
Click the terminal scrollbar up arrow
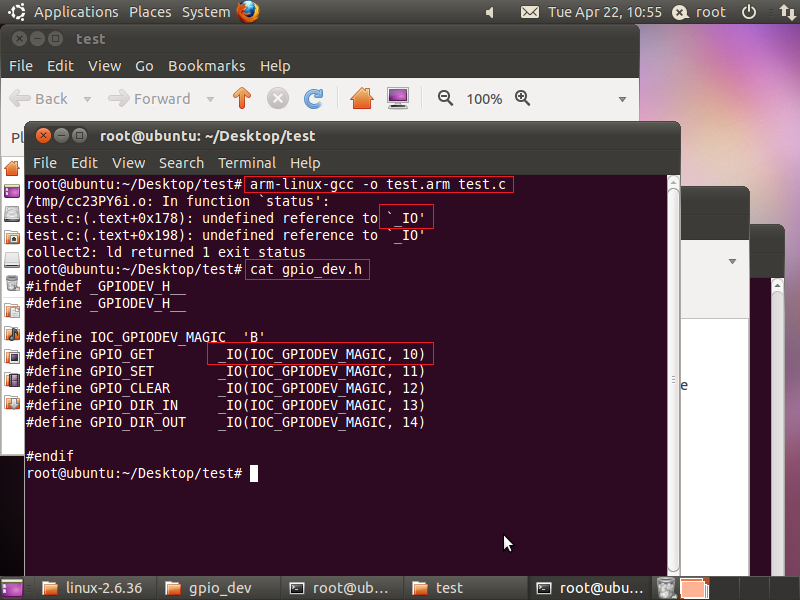click(x=673, y=182)
